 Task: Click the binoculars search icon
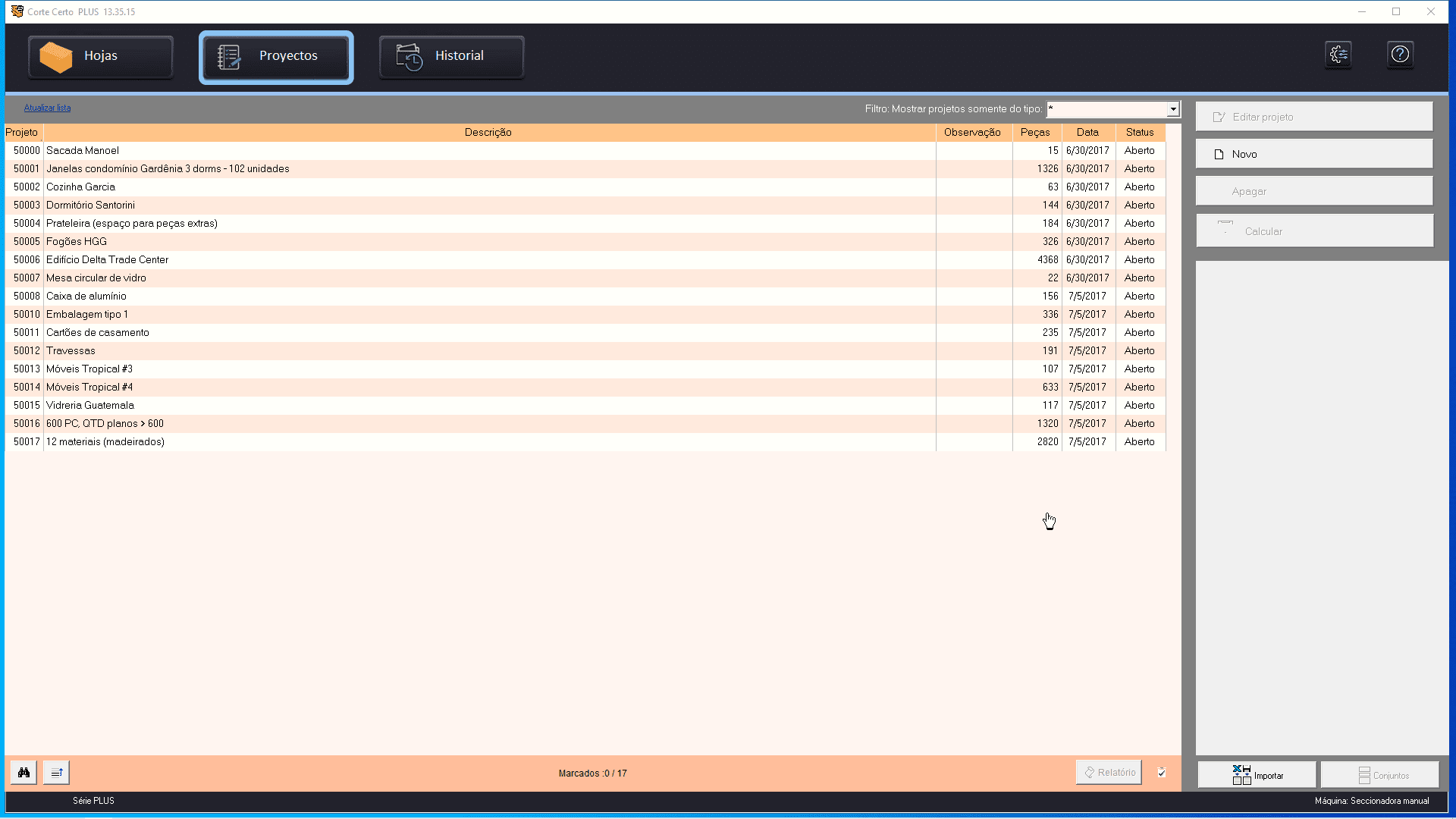point(24,773)
